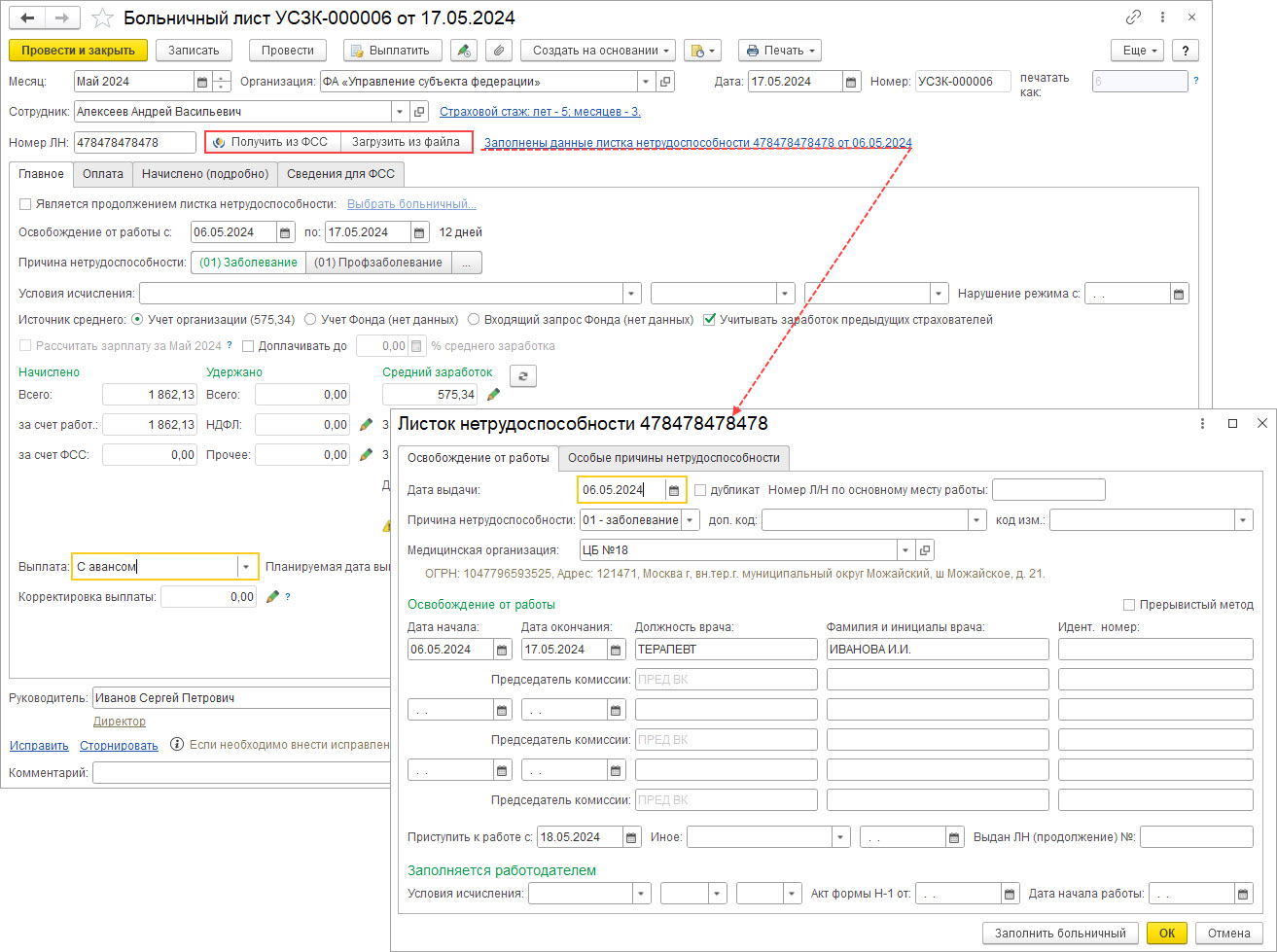Screen dimensions: 1277x952
Task: Click 'Заполнить больничный' button in dialog
Action: [1060, 934]
